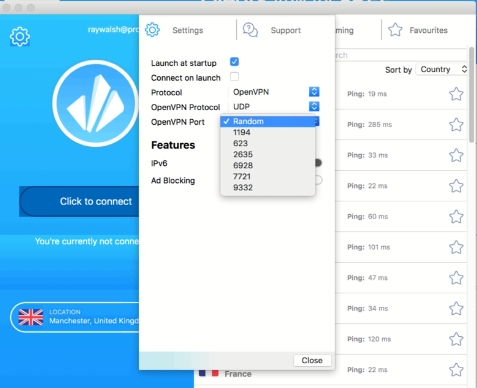Click the Ping: 19 ms text

367,94
